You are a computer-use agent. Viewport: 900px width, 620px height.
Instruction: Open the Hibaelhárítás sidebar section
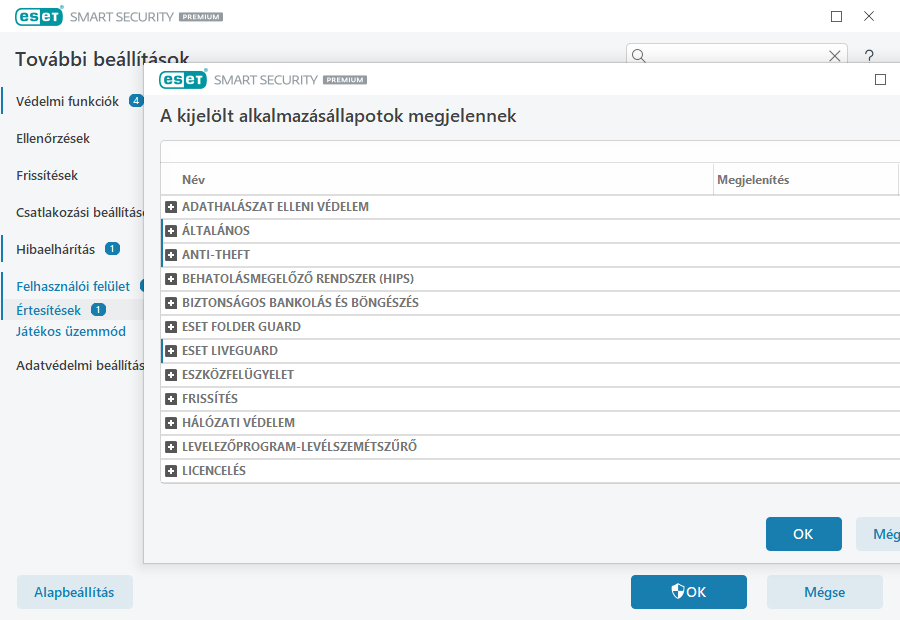tap(56, 249)
